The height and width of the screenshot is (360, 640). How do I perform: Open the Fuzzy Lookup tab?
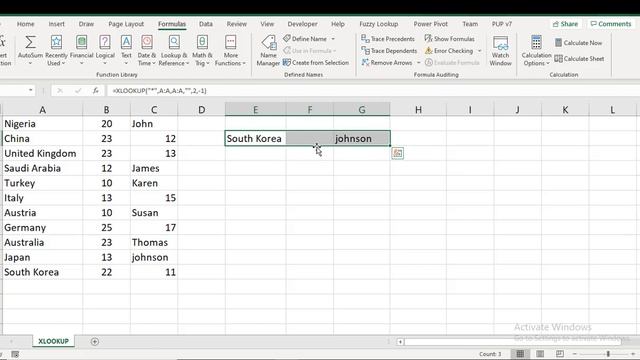(378, 24)
